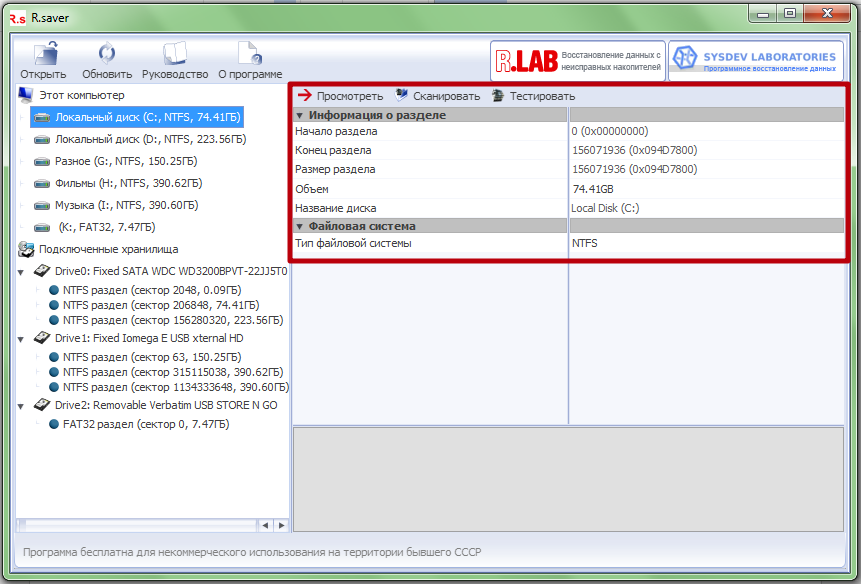Collapse the Drive0 WDC tree node

[x=21, y=272]
